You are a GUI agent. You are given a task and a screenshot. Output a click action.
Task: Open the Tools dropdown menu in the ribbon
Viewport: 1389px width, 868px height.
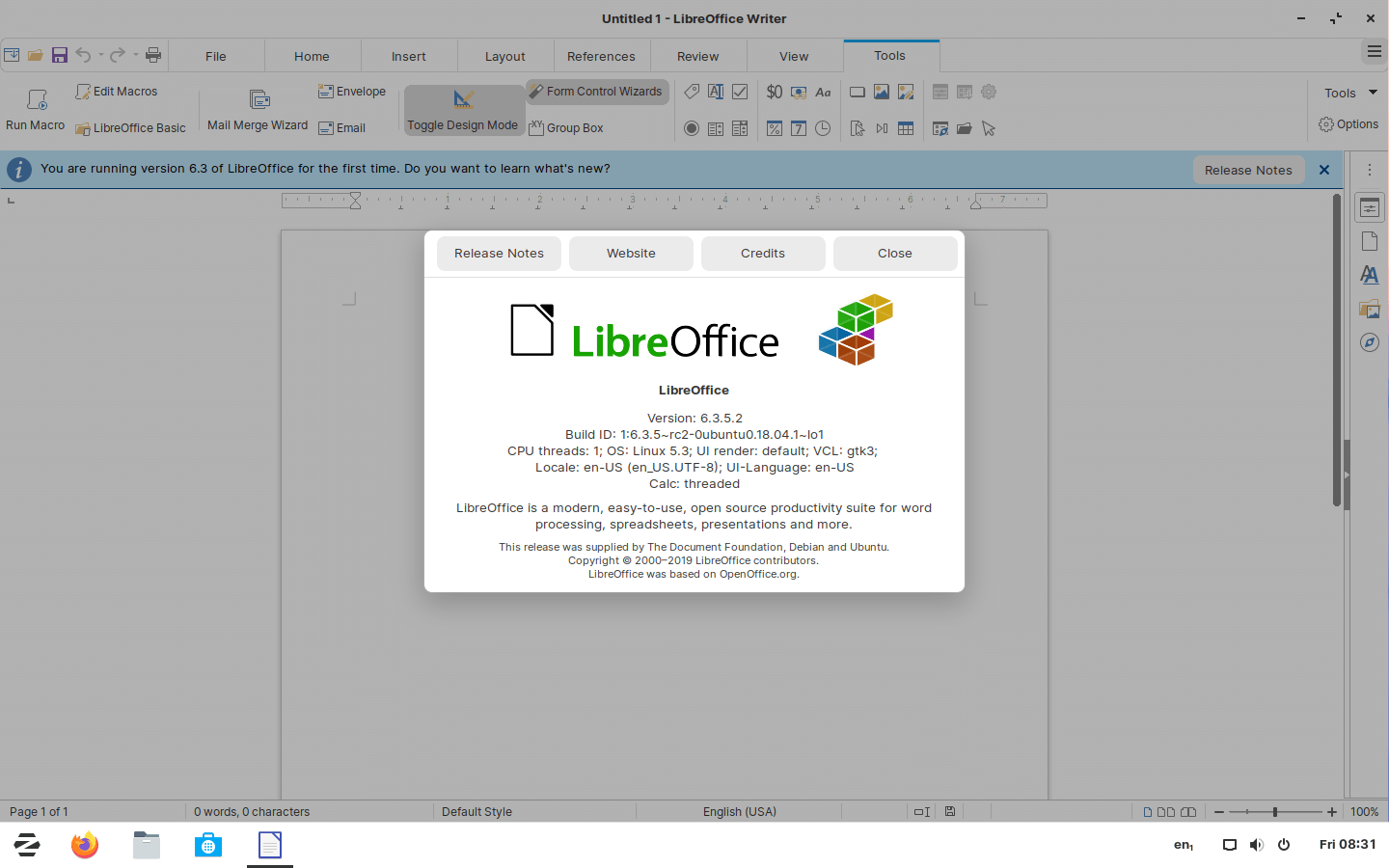(x=1350, y=93)
